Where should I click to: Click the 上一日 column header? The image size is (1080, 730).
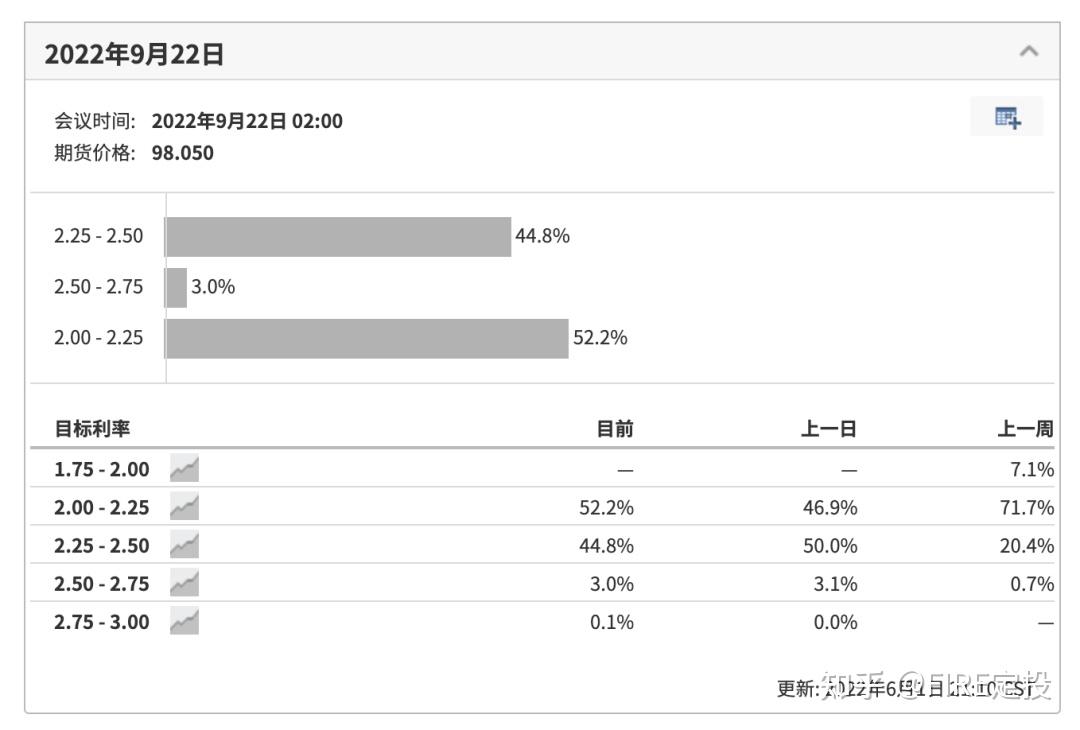click(829, 429)
